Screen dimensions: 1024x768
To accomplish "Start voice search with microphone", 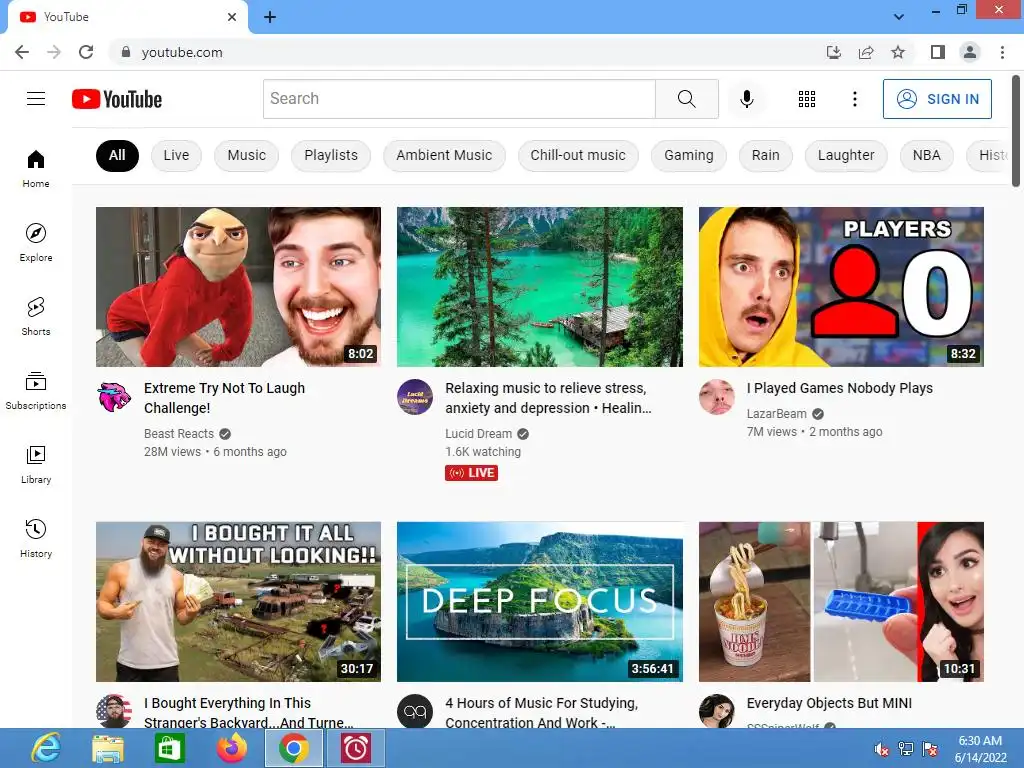I will click(746, 99).
